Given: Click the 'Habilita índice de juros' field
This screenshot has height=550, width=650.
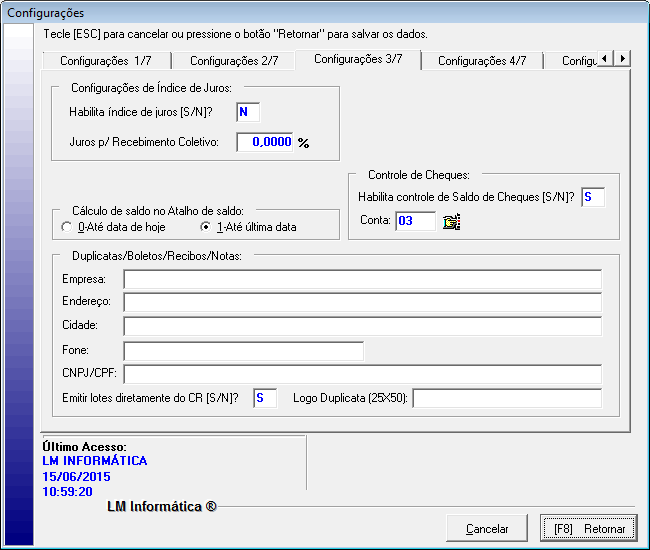Looking at the screenshot, I should click(x=248, y=112).
